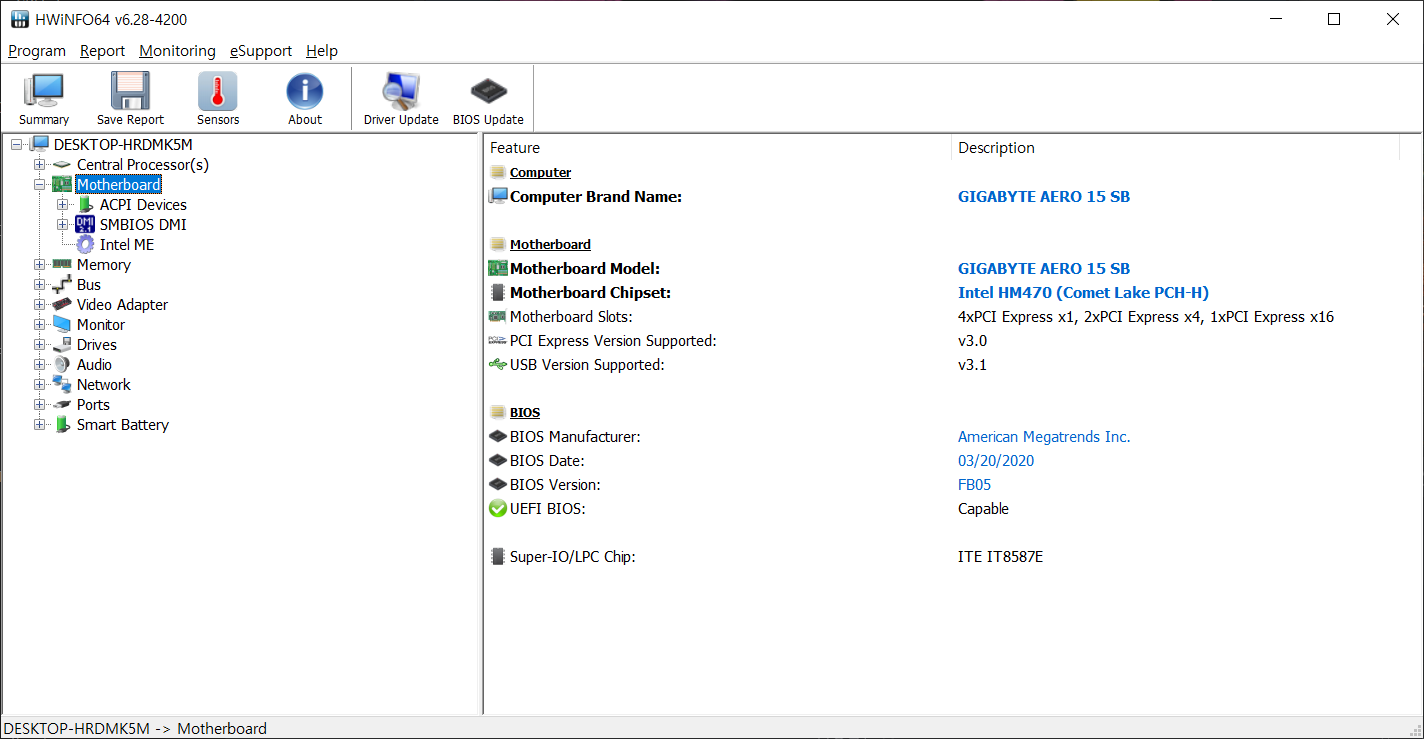Click the DESKTOP-HRDMK5M computer icon in tree
1424x739 pixels.
tap(39, 145)
